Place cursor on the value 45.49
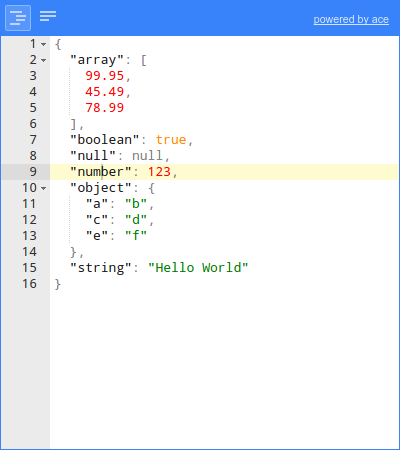Screen dimensions: 400x450 [x=105, y=92]
